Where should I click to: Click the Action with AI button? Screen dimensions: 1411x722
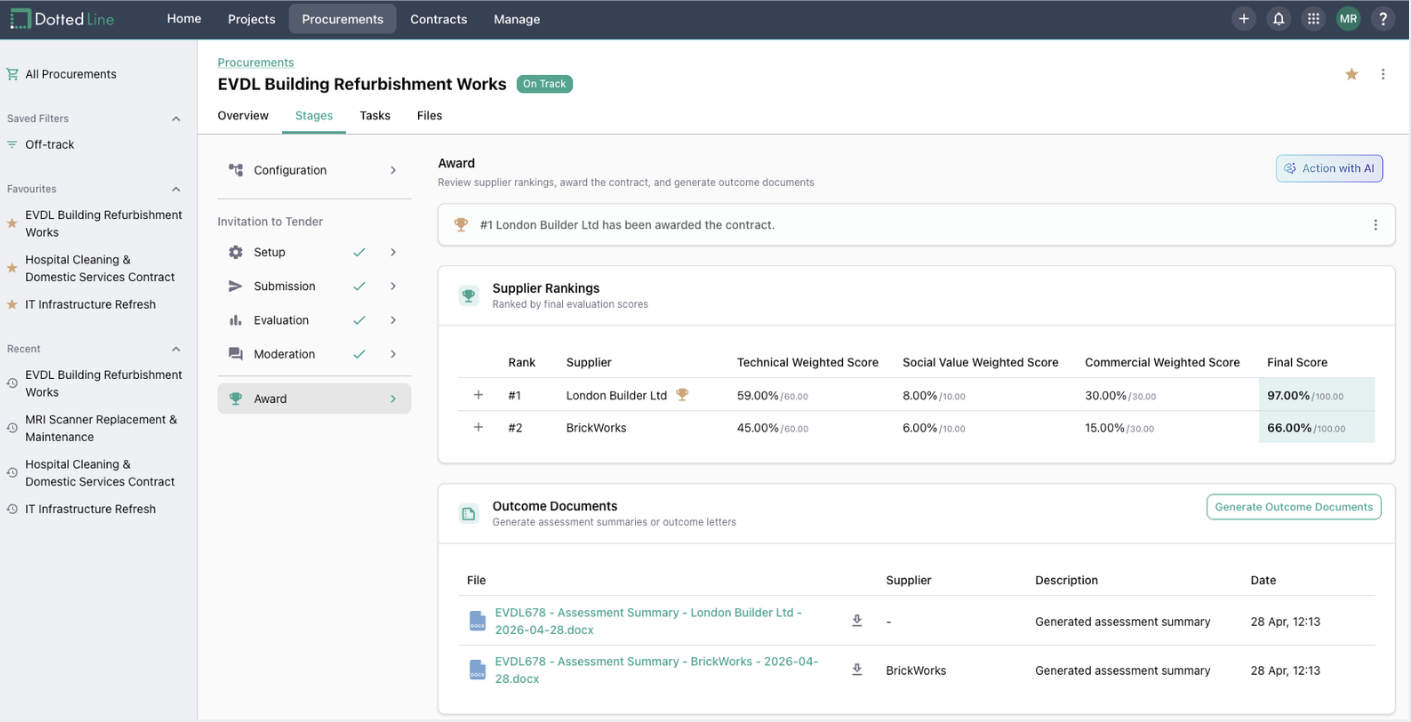pos(1329,169)
